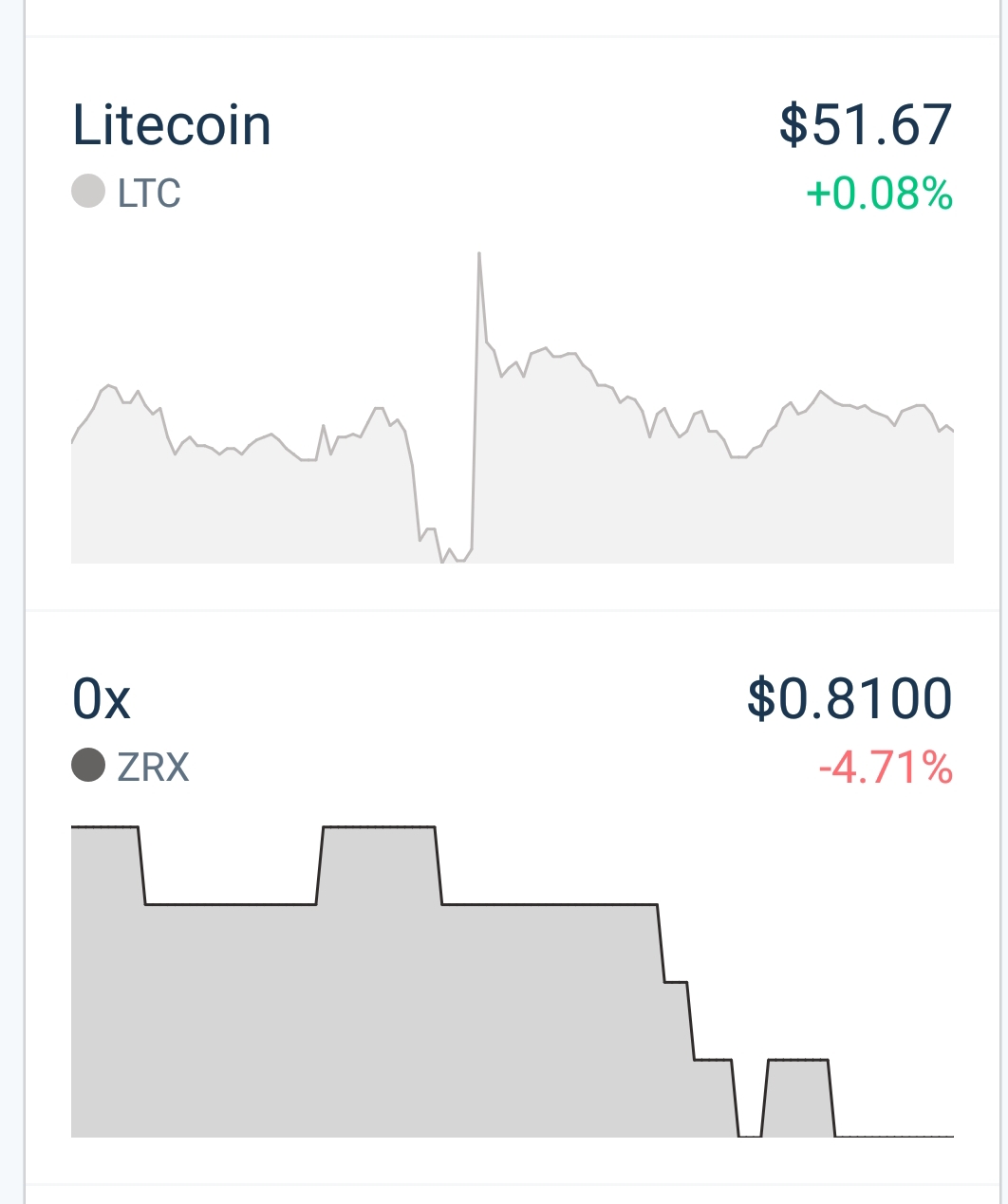Click the 0x dark gray coin dot
The image size is (1008, 1204).
tap(88, 765)
